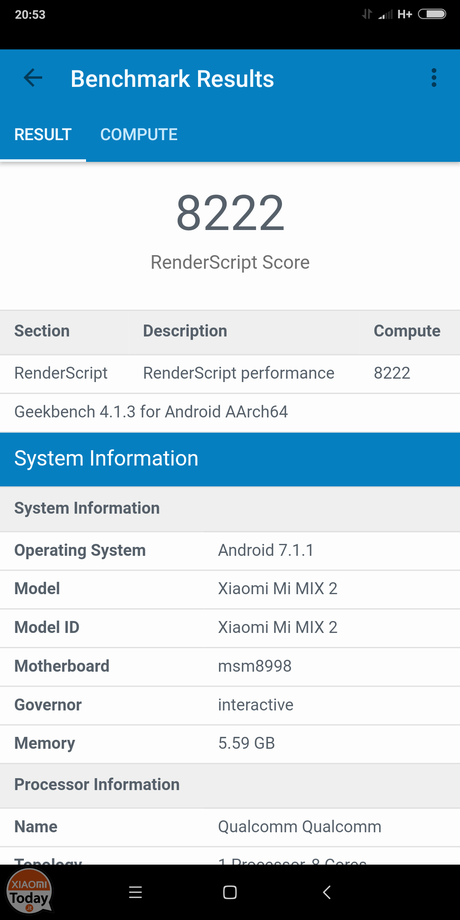Tap the RenderScript Score label
The image size is (460, 920).
coord(230,262)
